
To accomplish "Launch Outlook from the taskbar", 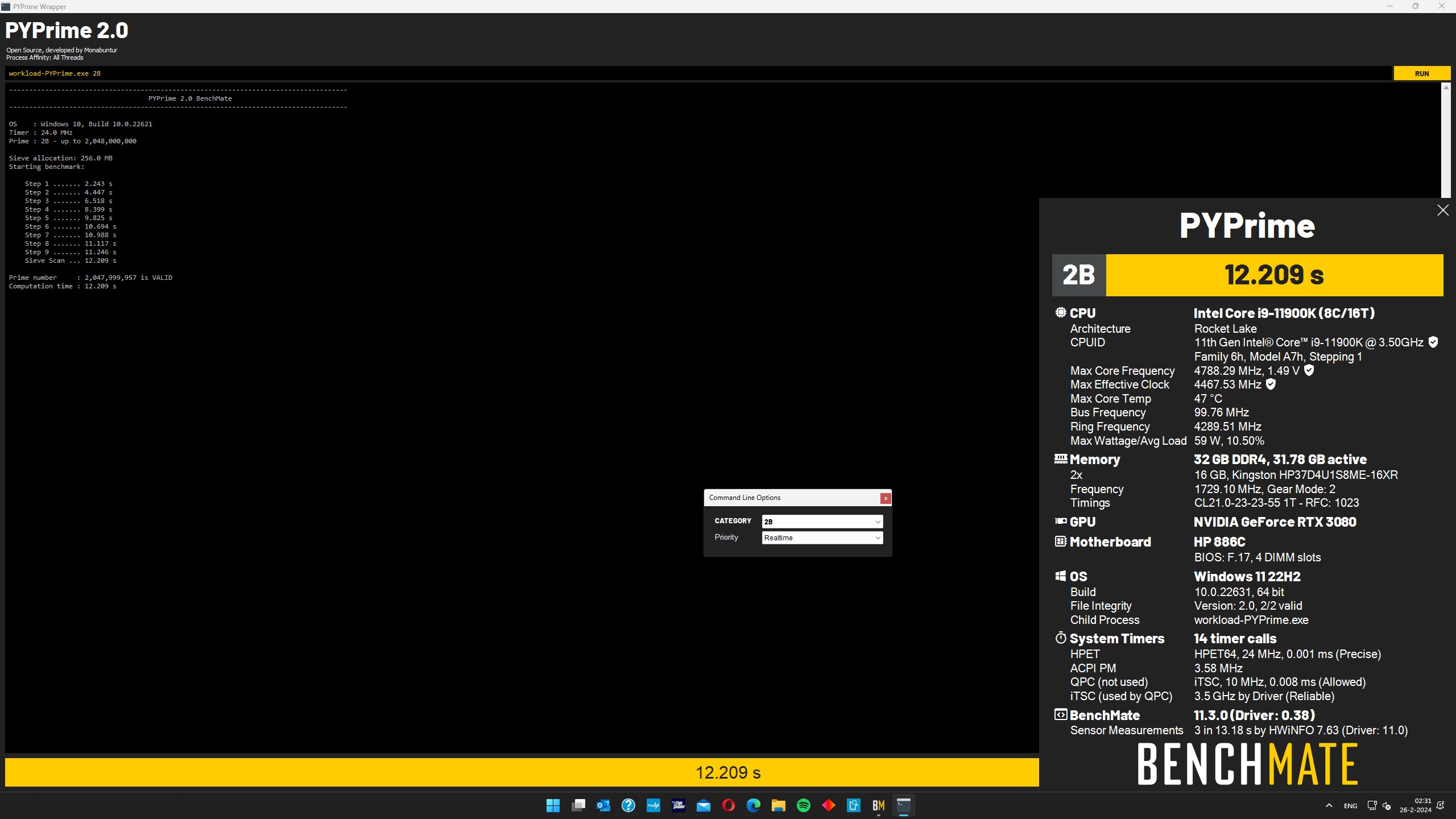I will 603,805.
